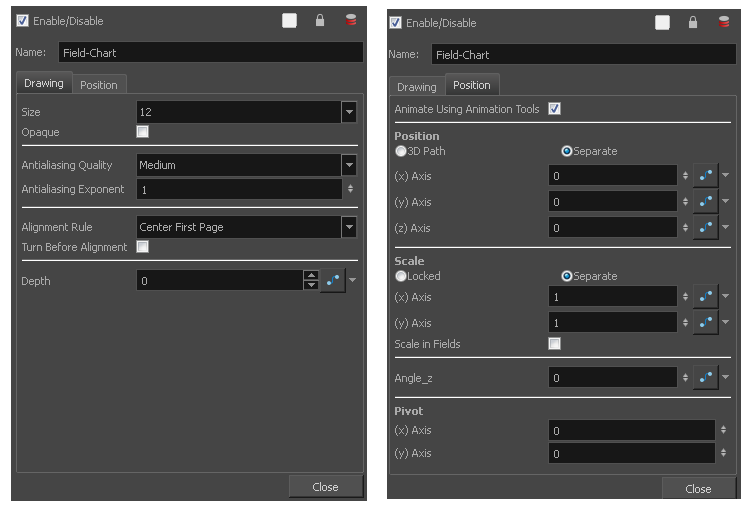This screenshot has width=753, height=513.
Task: Click function curve icon for Position (z) Axis
Action: pyautogui.click(x=705, y=227)
